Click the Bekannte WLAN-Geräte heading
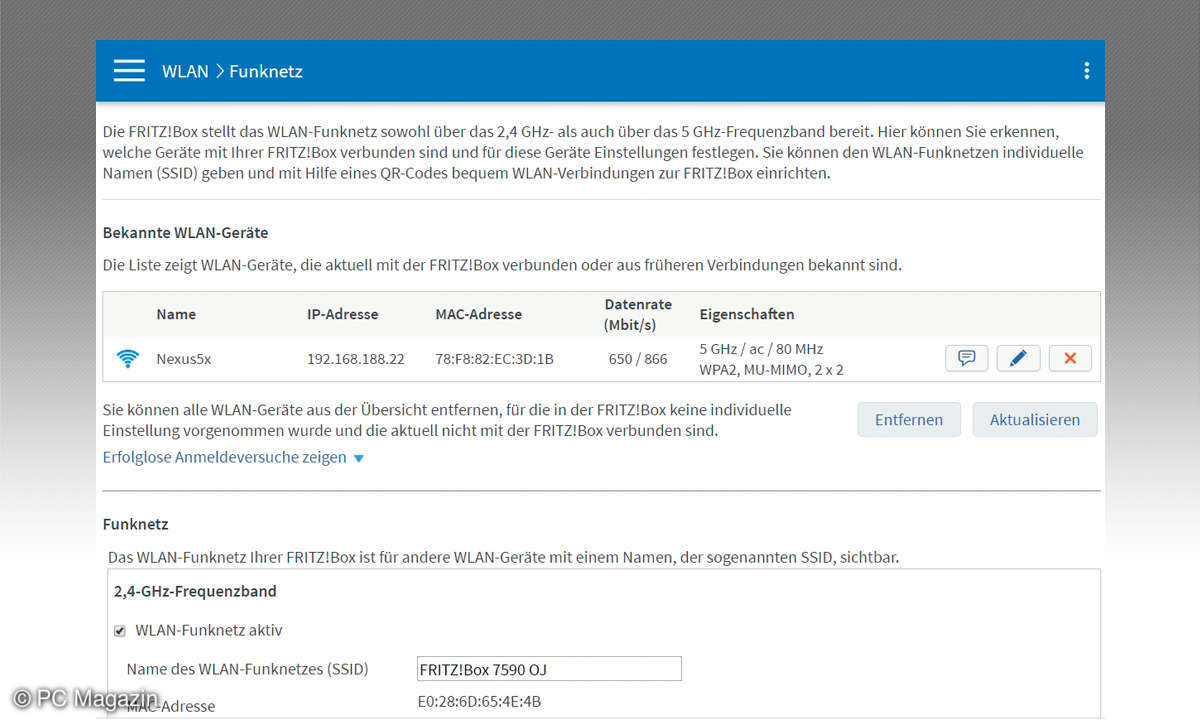 (x=186, y=233)
